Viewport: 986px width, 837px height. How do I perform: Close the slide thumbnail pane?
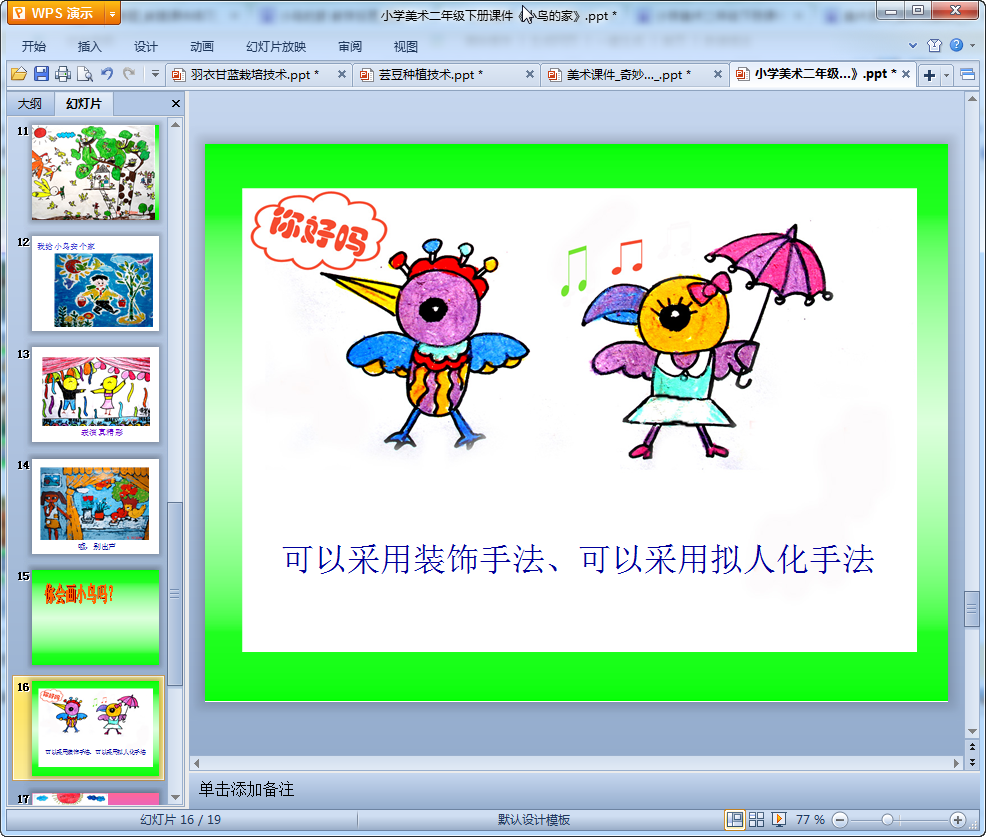(176, 104)
